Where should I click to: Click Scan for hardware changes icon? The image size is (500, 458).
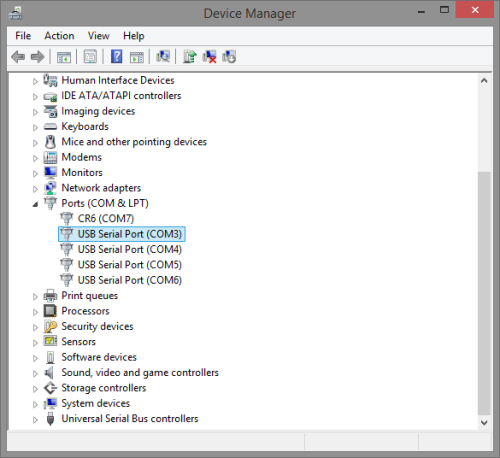(x=163, y=57)
